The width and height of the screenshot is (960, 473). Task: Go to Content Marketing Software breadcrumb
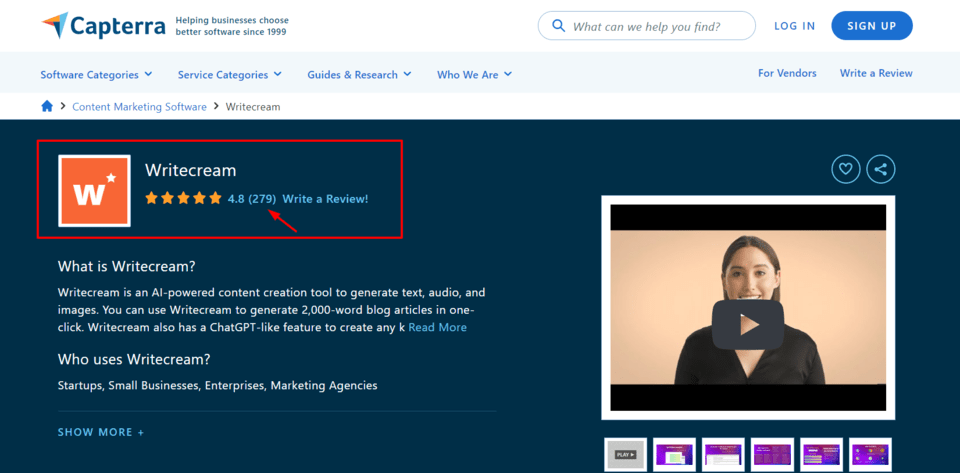[139, 106]
